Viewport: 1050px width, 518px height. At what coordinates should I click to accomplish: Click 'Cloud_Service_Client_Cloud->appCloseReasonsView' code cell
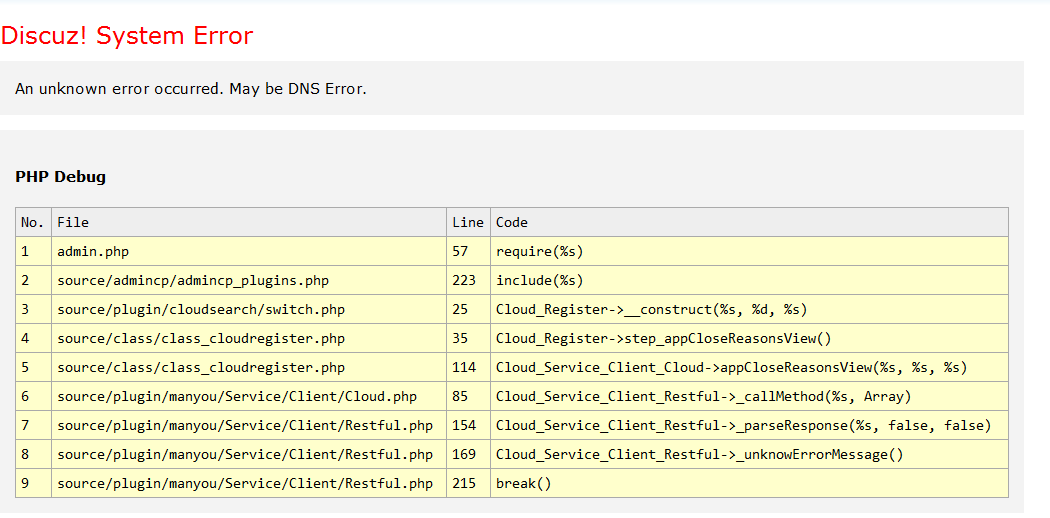coord(749,367)
